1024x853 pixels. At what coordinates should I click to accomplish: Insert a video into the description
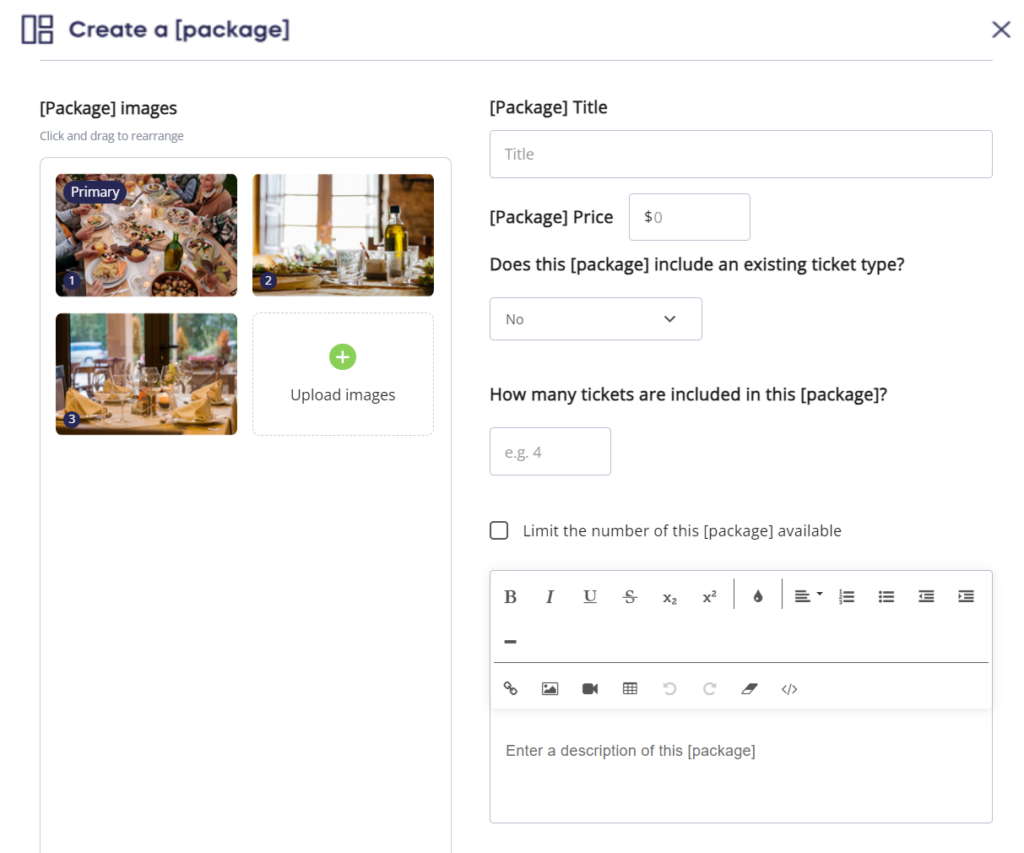(590, 688)
